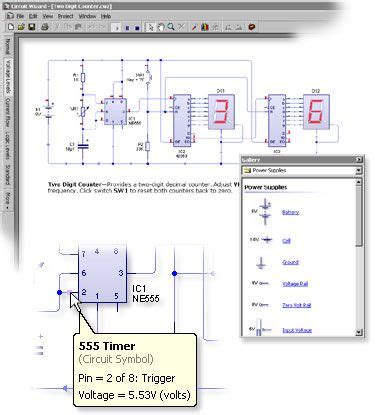Screen dimensions: 390x415
Task: Click the Input Voltage link
Action: (297, 330)
